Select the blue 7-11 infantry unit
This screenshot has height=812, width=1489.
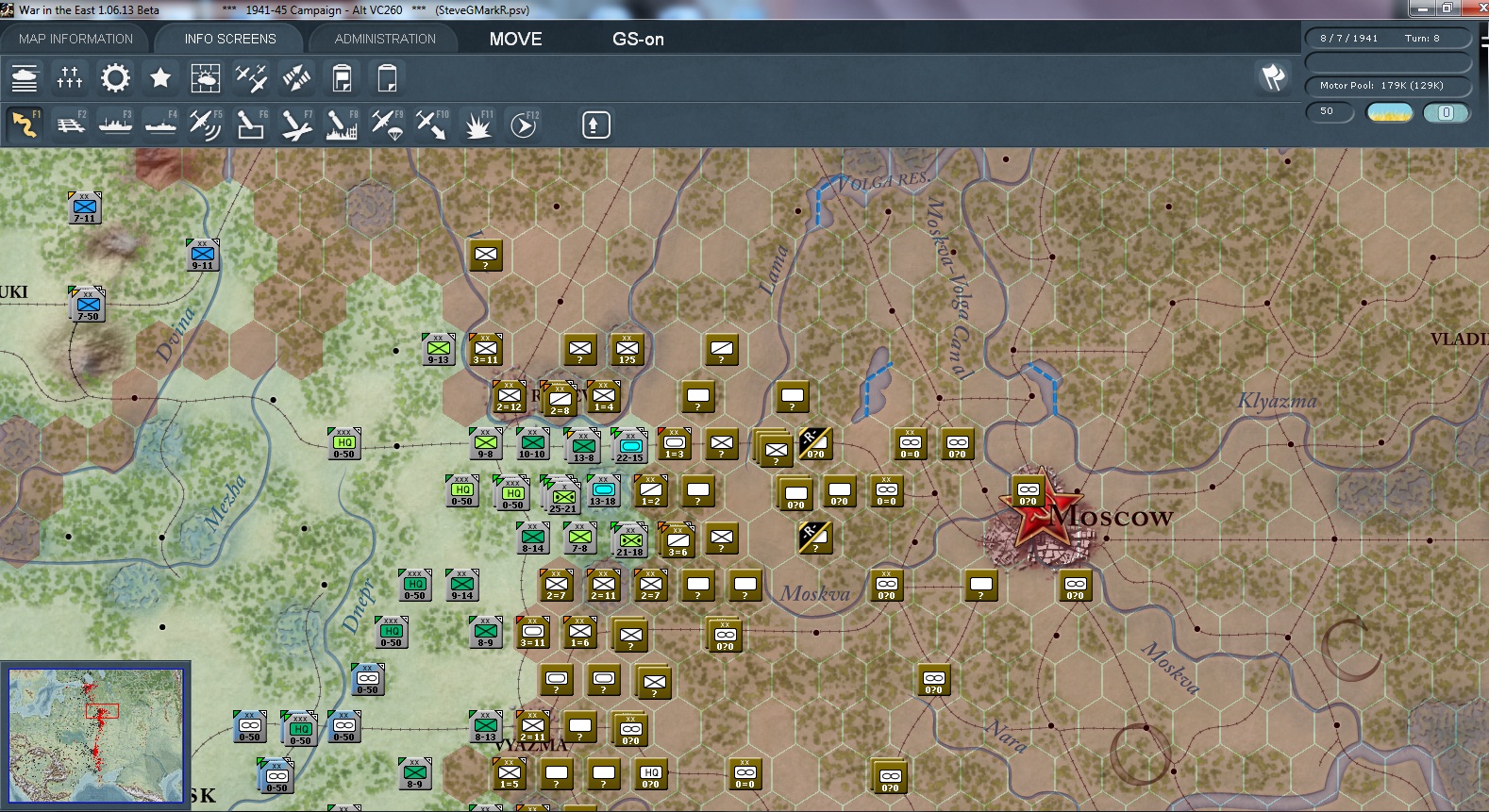click(x=85, y=207)
